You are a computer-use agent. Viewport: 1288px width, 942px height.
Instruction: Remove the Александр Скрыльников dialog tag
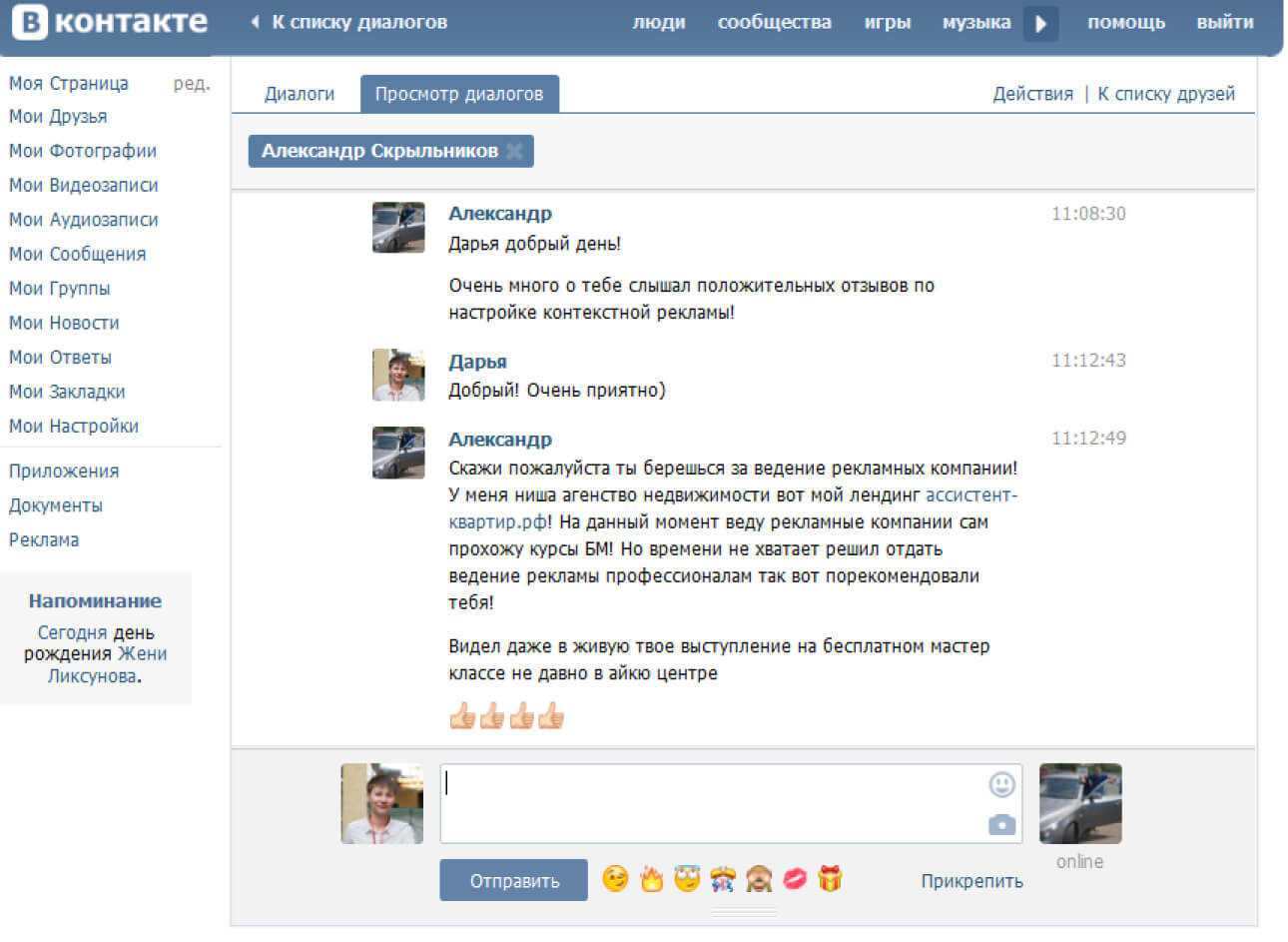[x=514, y=151]
